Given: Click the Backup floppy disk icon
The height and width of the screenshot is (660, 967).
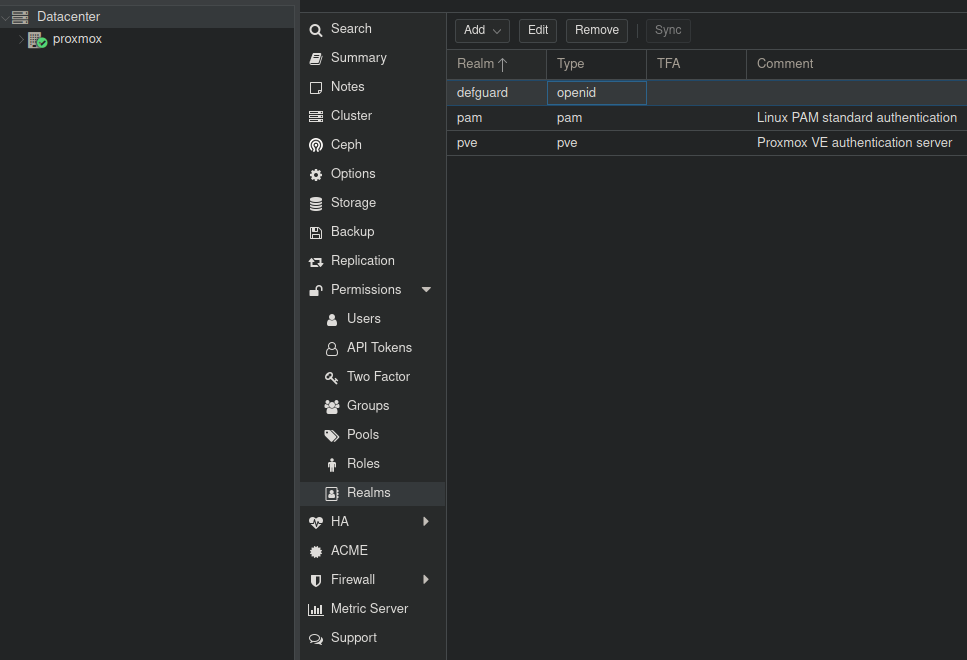Looking at the screenshot, I should (316, 232).
